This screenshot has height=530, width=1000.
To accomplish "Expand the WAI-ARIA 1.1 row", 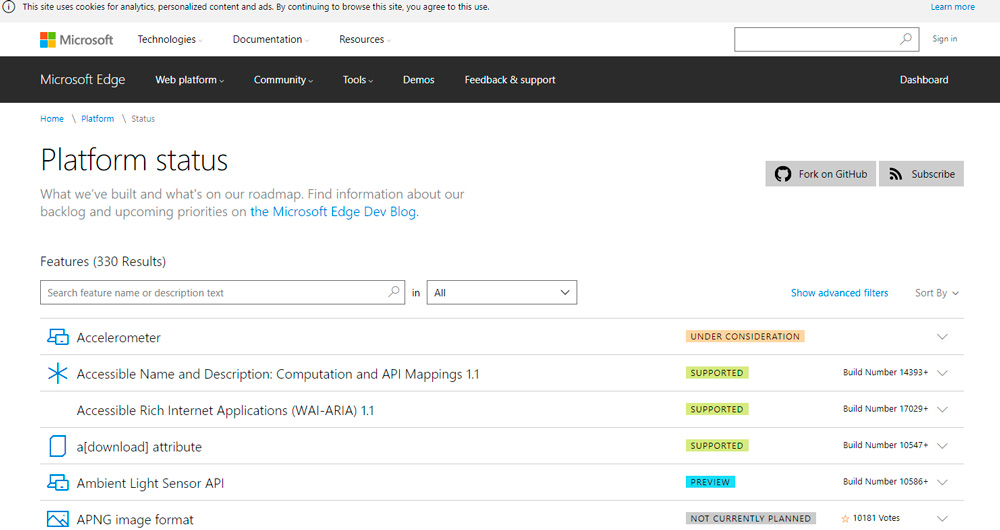I will point(942,410).
